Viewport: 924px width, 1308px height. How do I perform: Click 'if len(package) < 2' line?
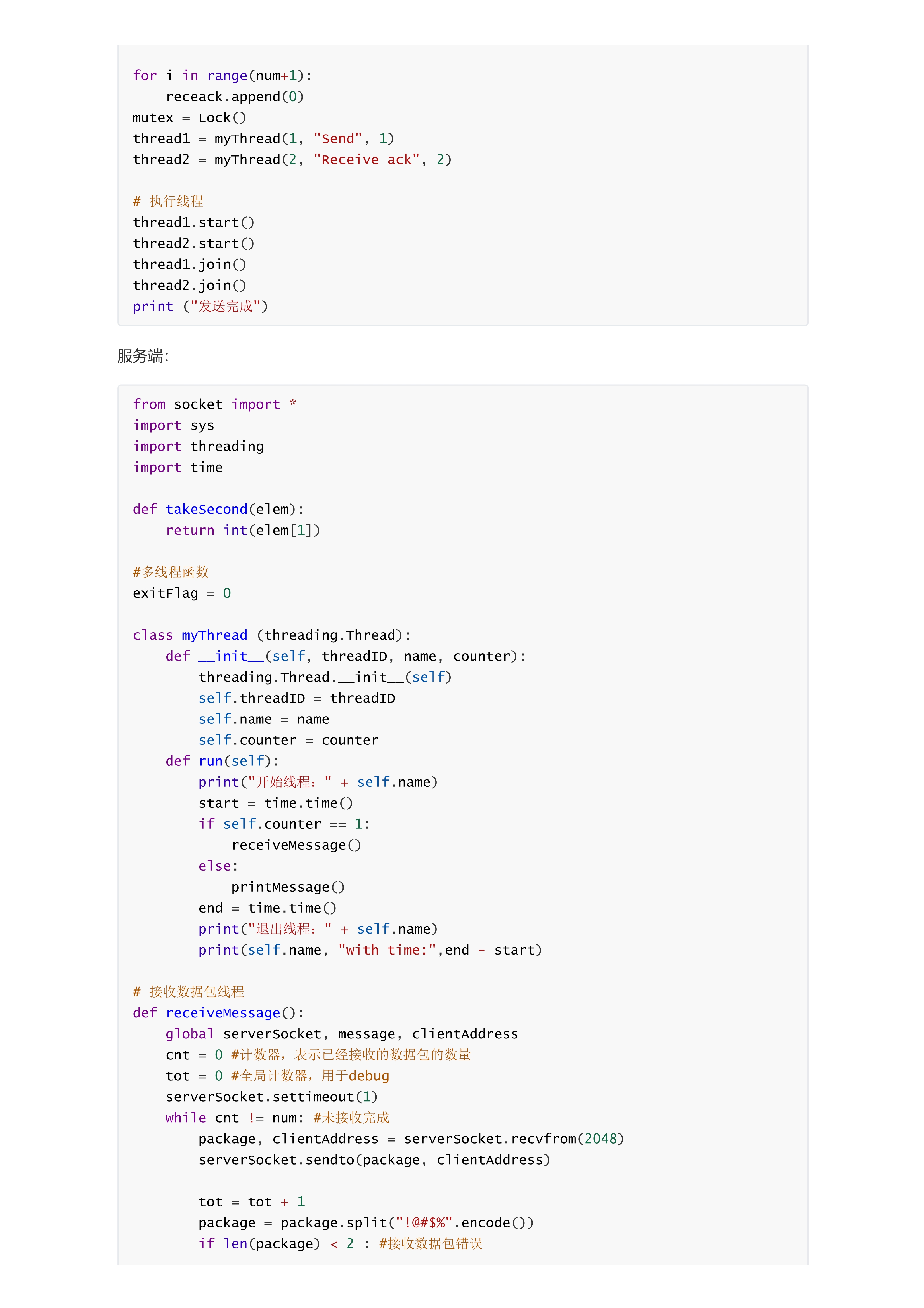tap(340, 1244)
